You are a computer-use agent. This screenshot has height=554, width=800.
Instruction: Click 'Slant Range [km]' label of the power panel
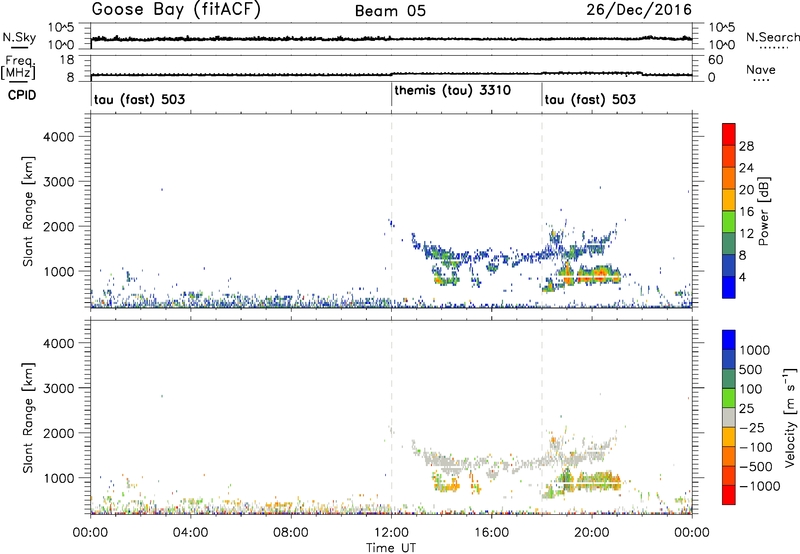tap(28, 211)
